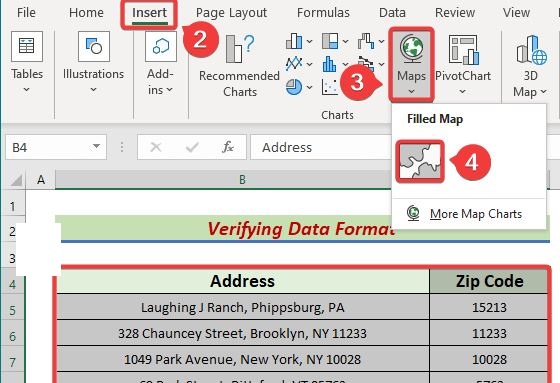Select zip code cell 11233

[x=489, y=333]
